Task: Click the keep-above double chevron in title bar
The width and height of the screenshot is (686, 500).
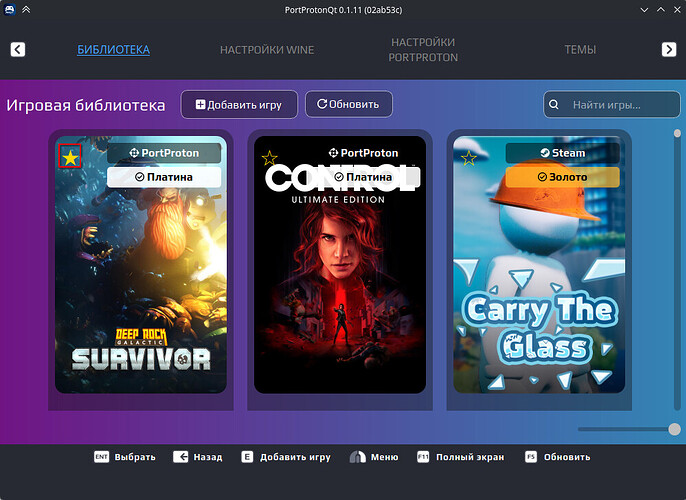Action: pyautogui.click(x=26, y=9)
